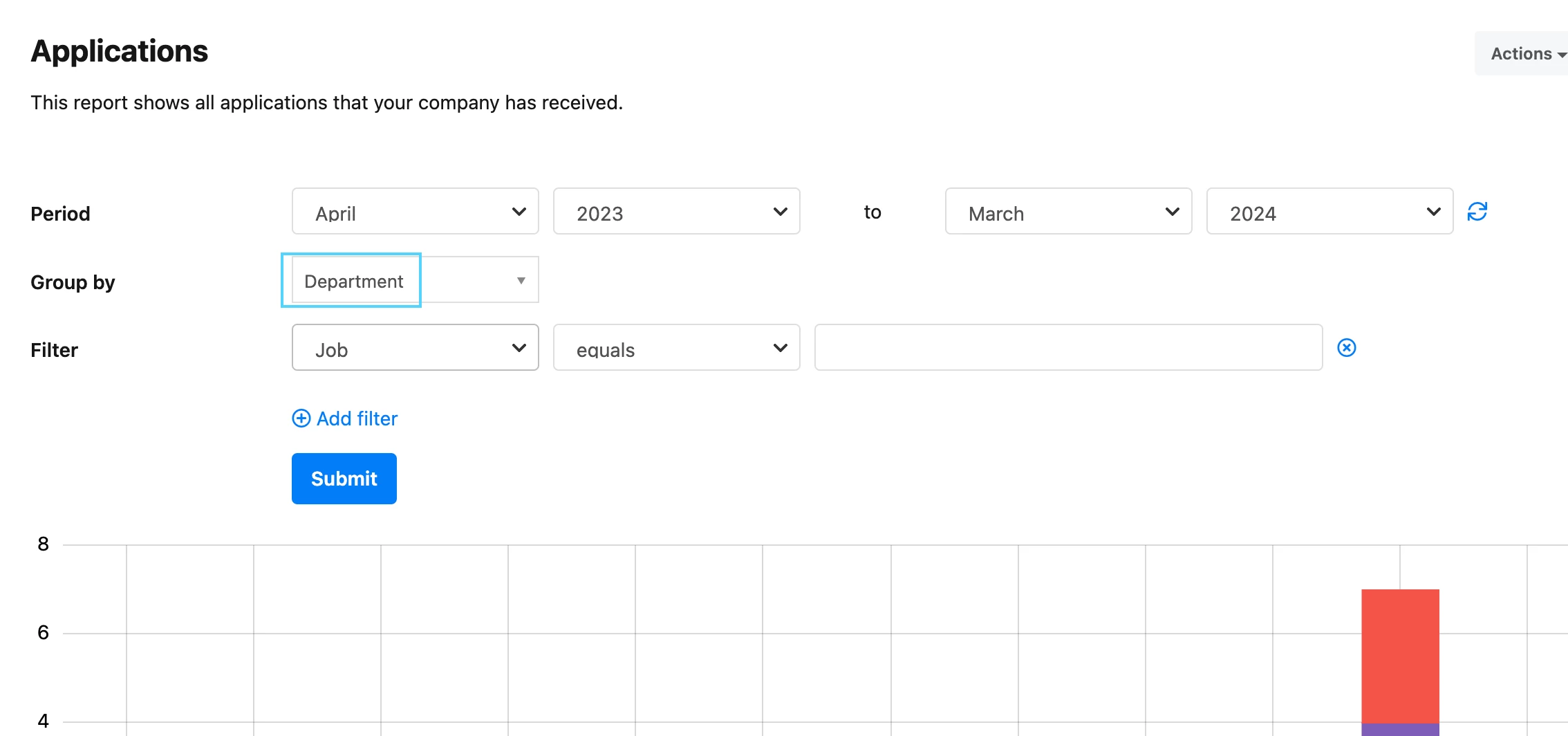1568x736 pixels.
Task: Click the Group by label
Action: (73, 282)
